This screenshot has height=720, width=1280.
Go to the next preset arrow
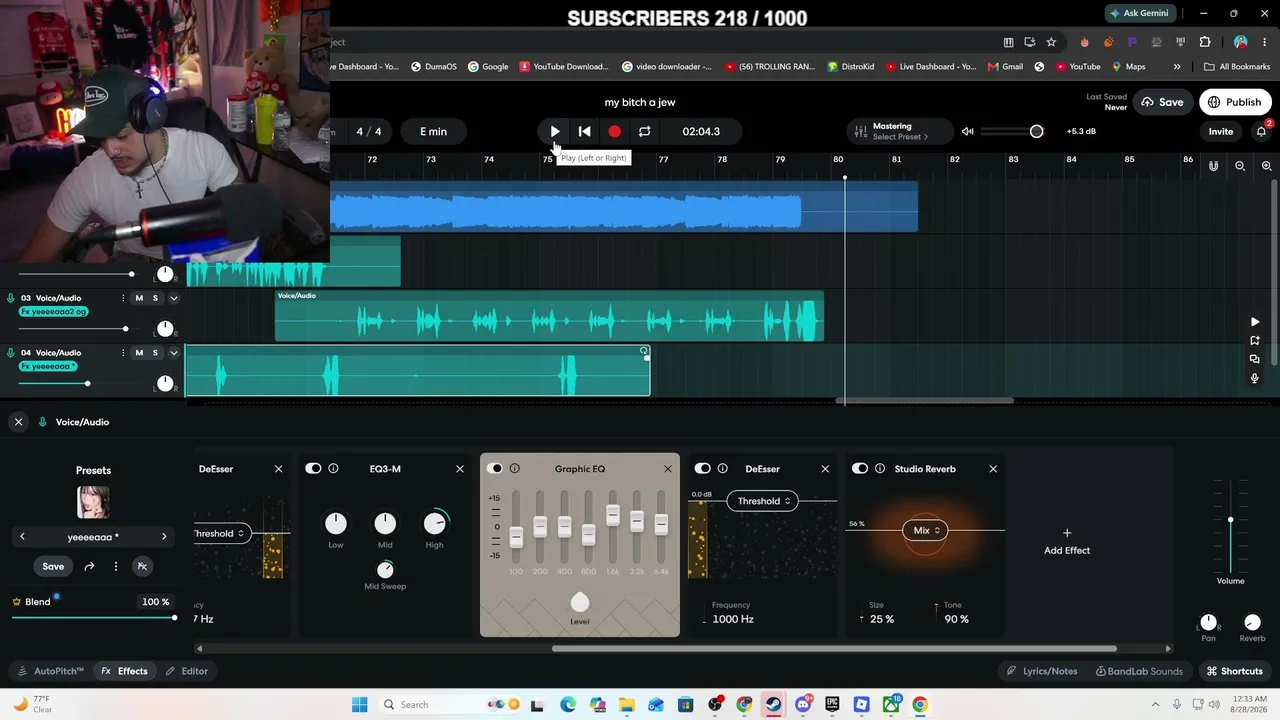[x=164, y=537]
